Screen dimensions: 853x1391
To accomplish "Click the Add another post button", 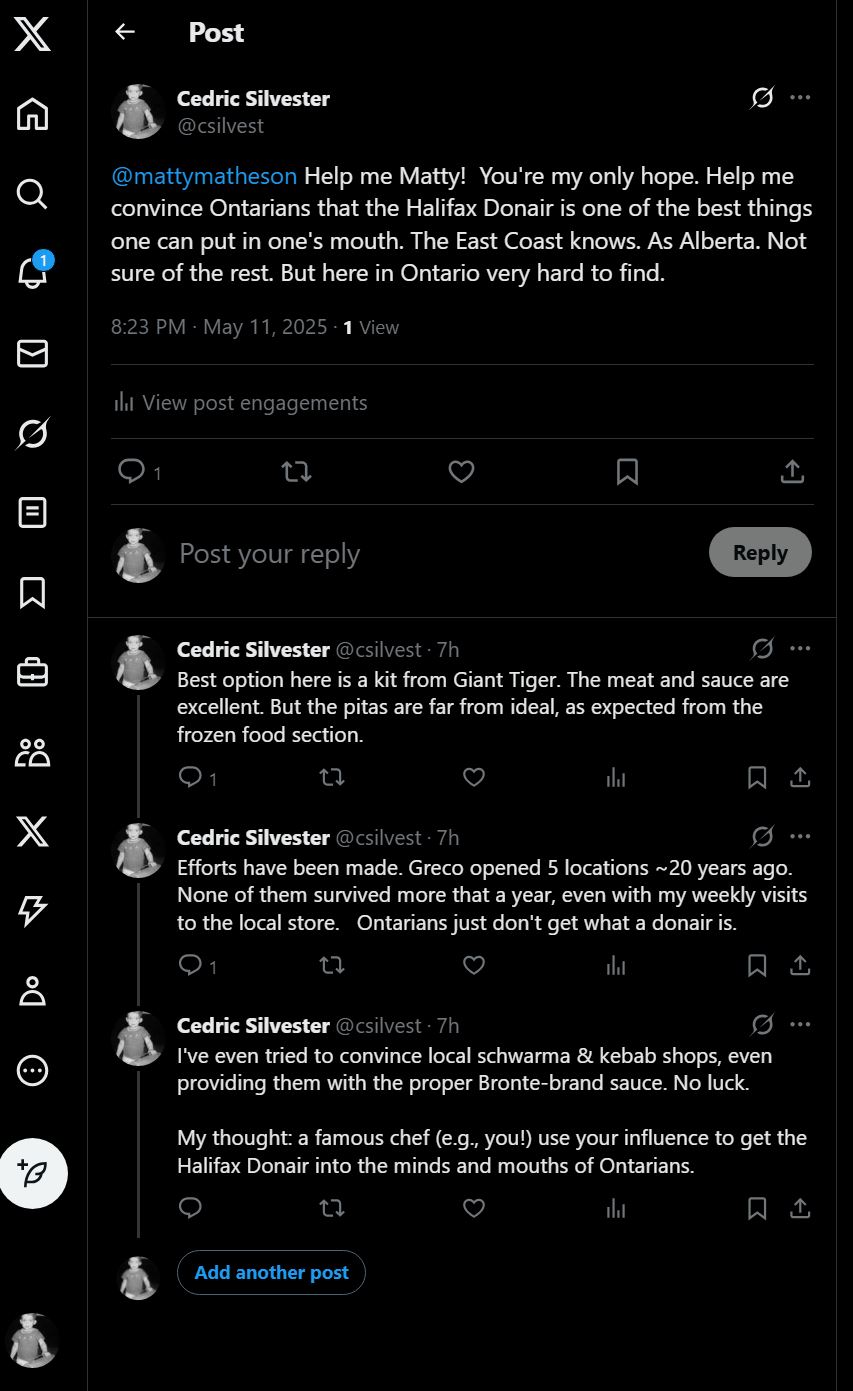I will tap(271, 1273).
